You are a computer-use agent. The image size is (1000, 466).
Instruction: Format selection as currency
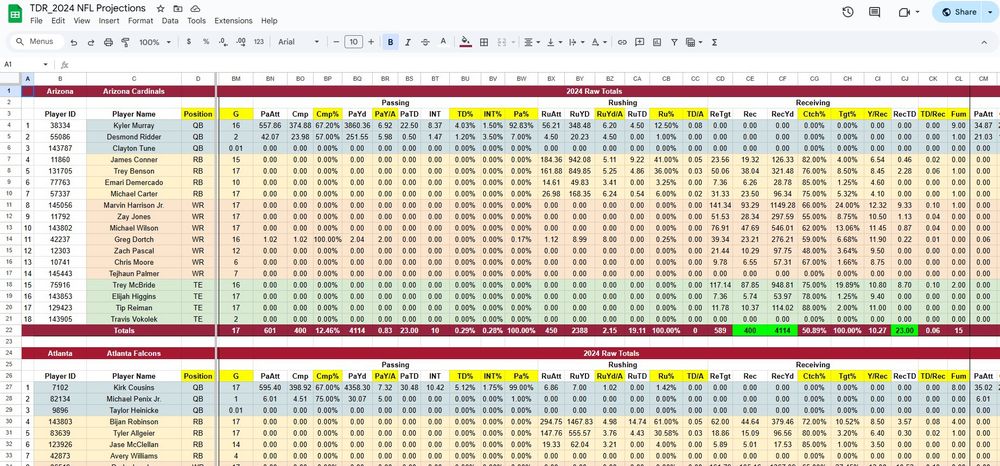pyautogui.click(x=189, y=42)
